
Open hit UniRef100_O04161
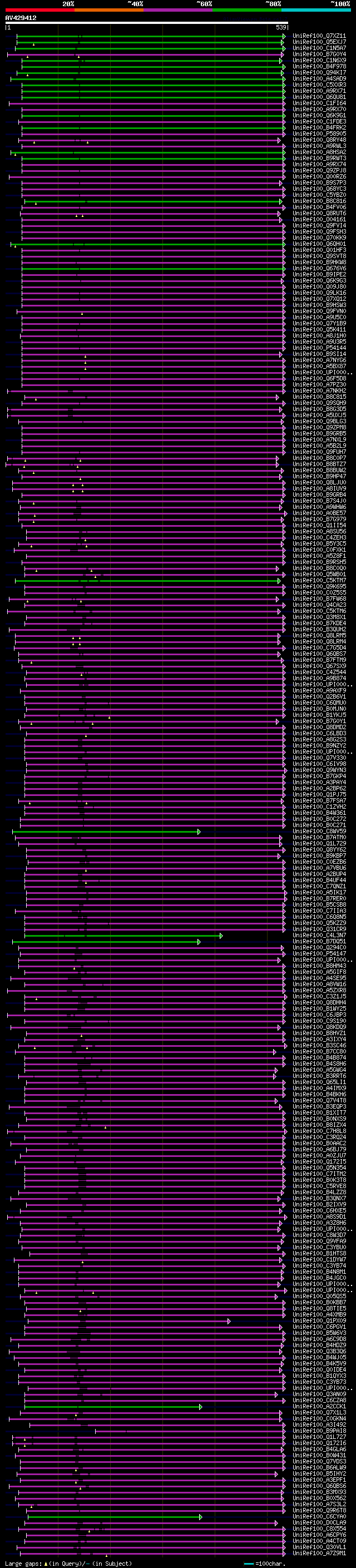[319, 219]
